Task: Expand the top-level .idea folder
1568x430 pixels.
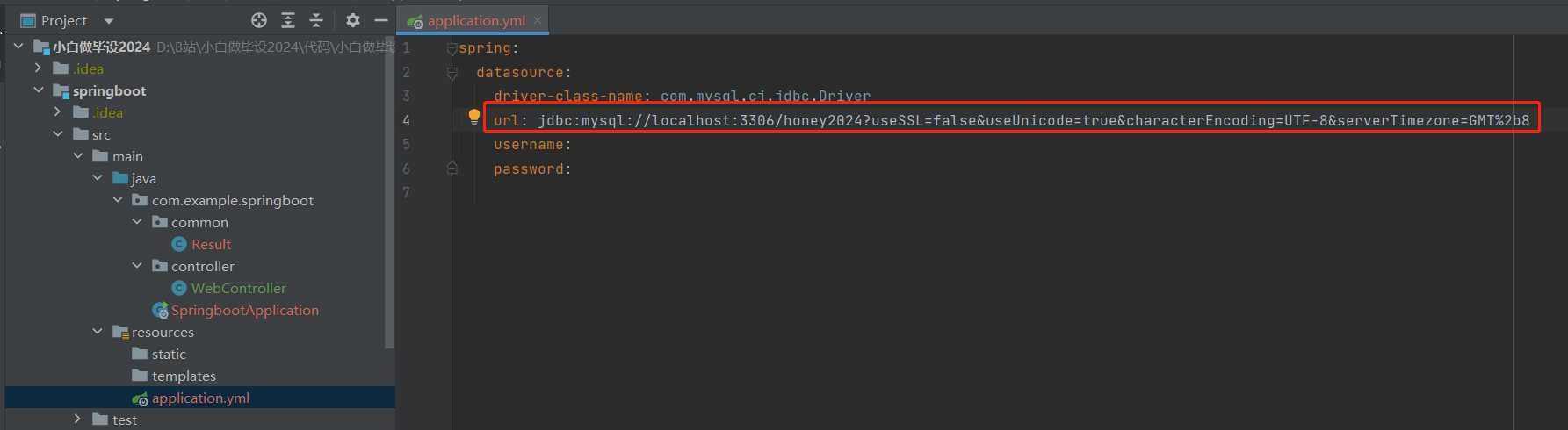Action: coord(38,68)
